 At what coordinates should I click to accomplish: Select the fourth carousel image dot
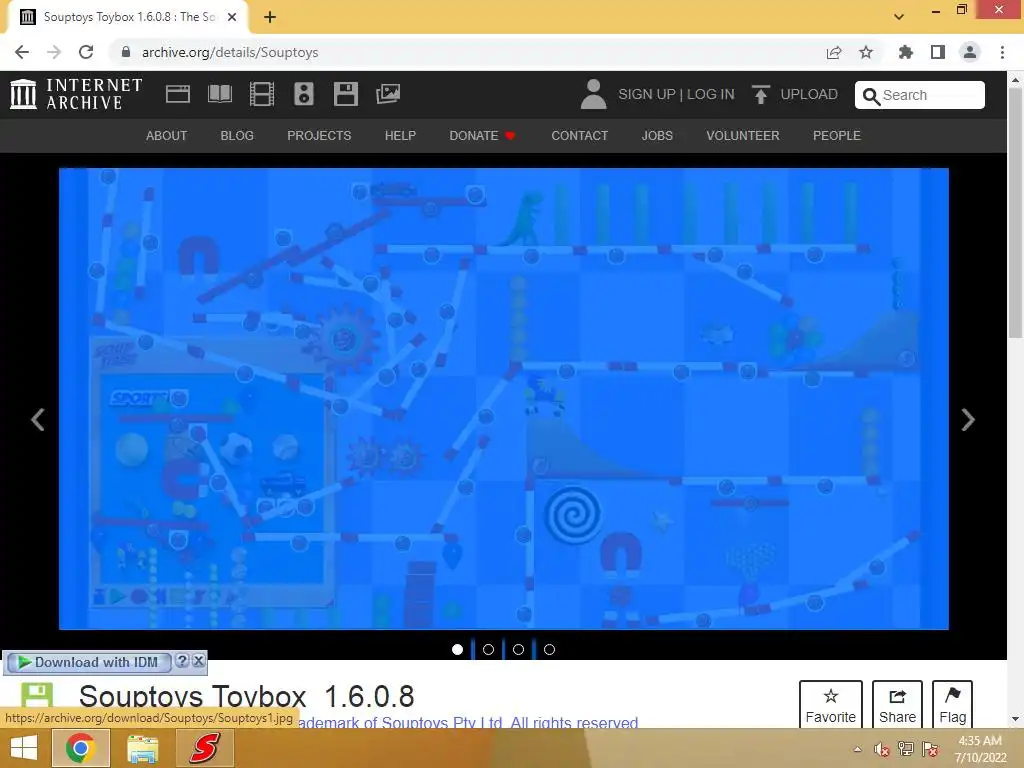[549, 650]
